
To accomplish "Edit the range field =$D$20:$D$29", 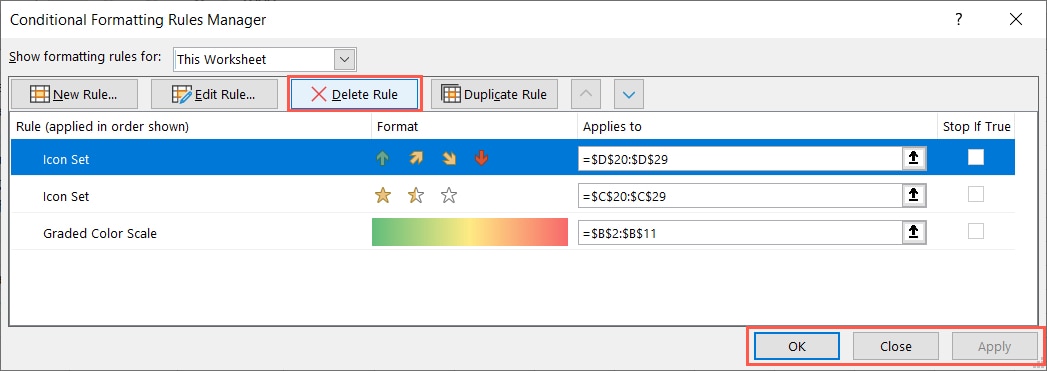I will coord(740,159).
